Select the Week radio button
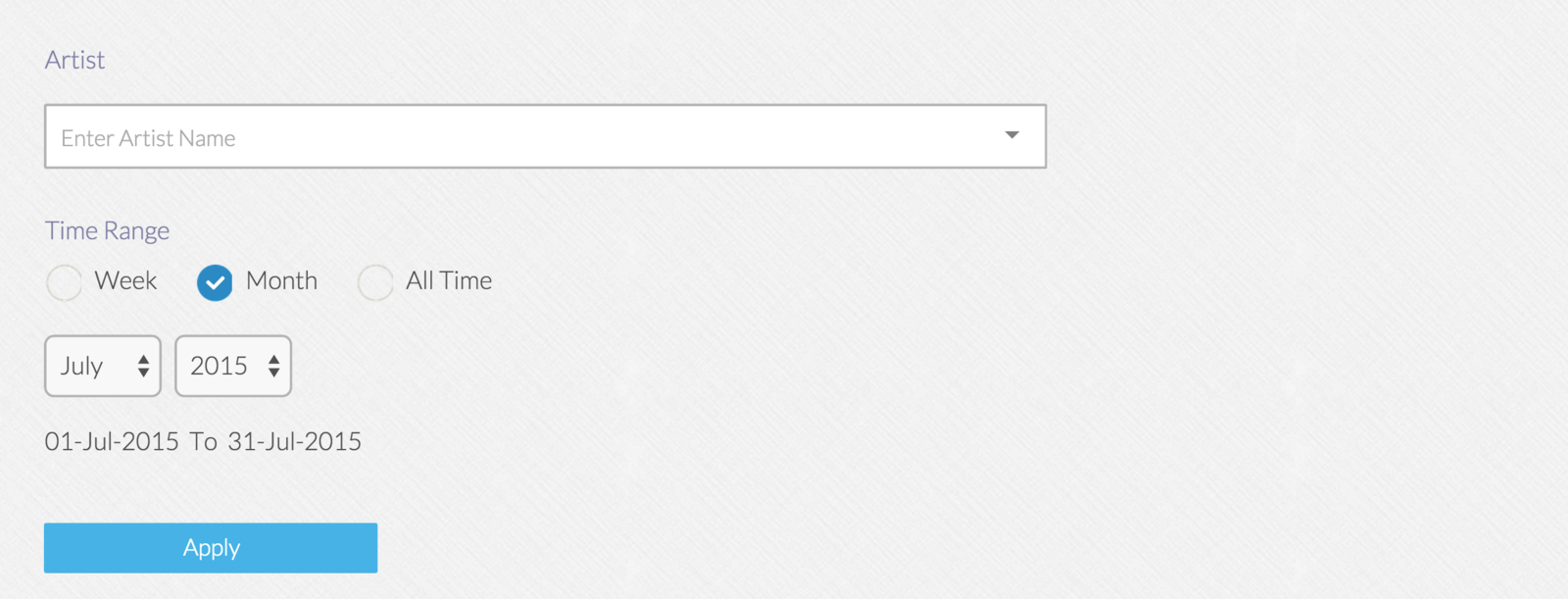Image resolution: width=1568 pixels, height=599 pixels. pos(64,282)
